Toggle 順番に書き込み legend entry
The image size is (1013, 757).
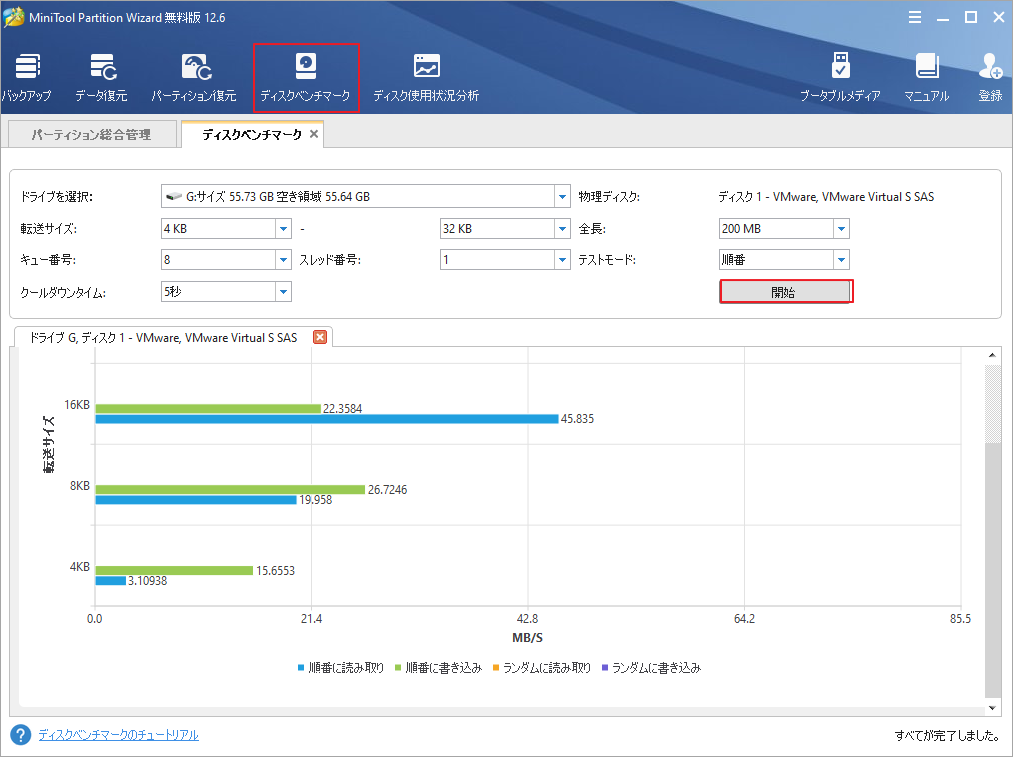tap(438, 668)
